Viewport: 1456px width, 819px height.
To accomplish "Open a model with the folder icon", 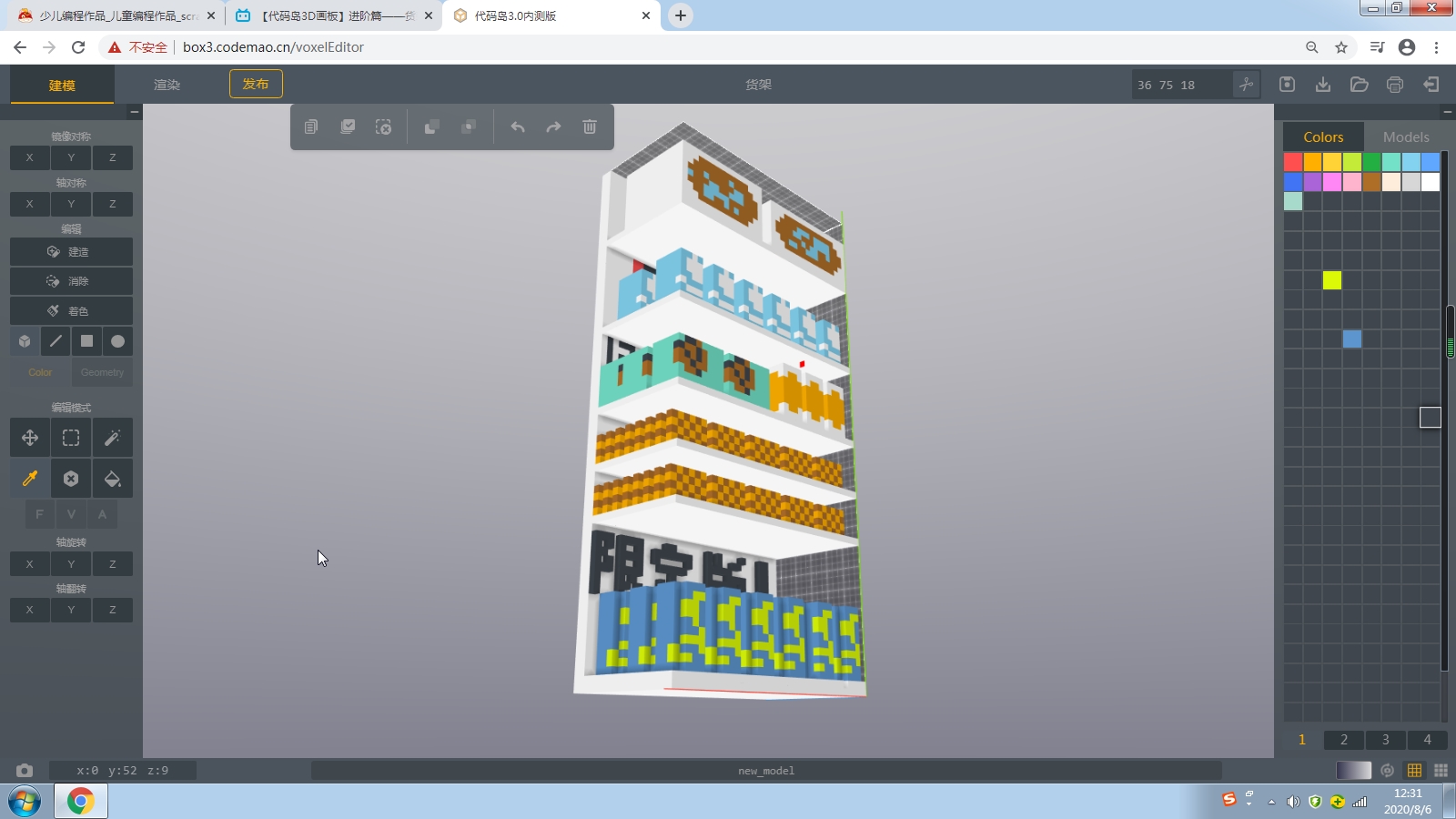I will (1360, 85).
